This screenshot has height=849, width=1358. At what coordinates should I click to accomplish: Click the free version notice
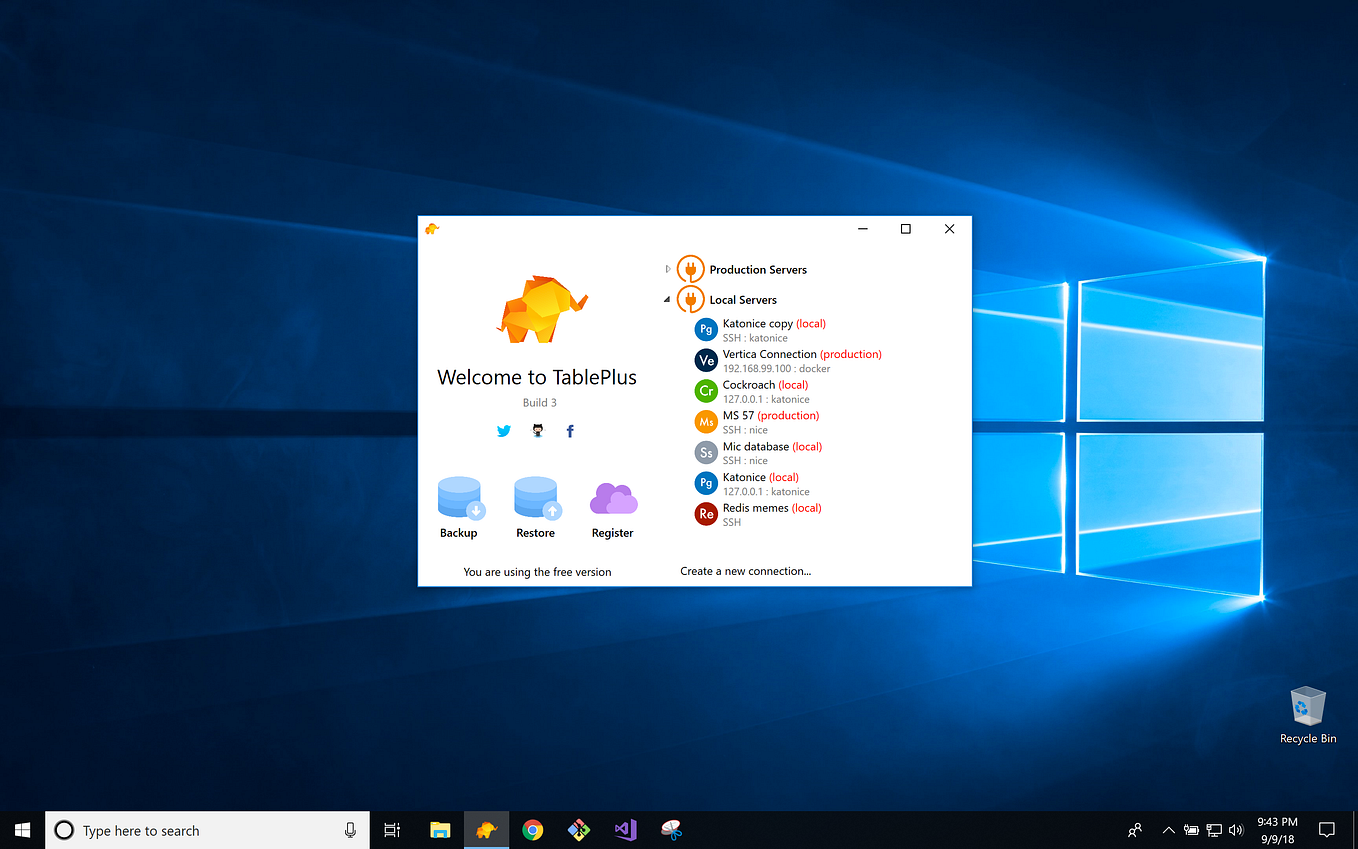tap(537, 571)
